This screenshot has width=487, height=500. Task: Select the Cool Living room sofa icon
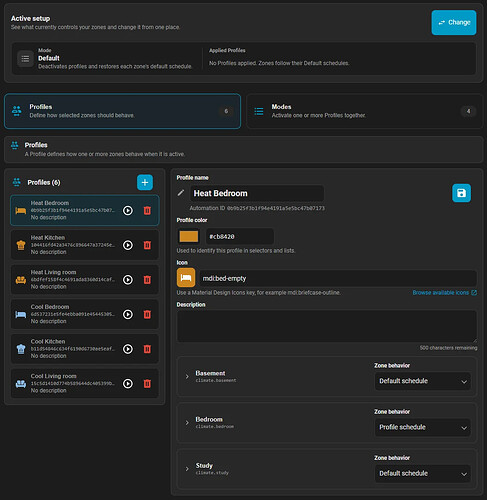21,384
